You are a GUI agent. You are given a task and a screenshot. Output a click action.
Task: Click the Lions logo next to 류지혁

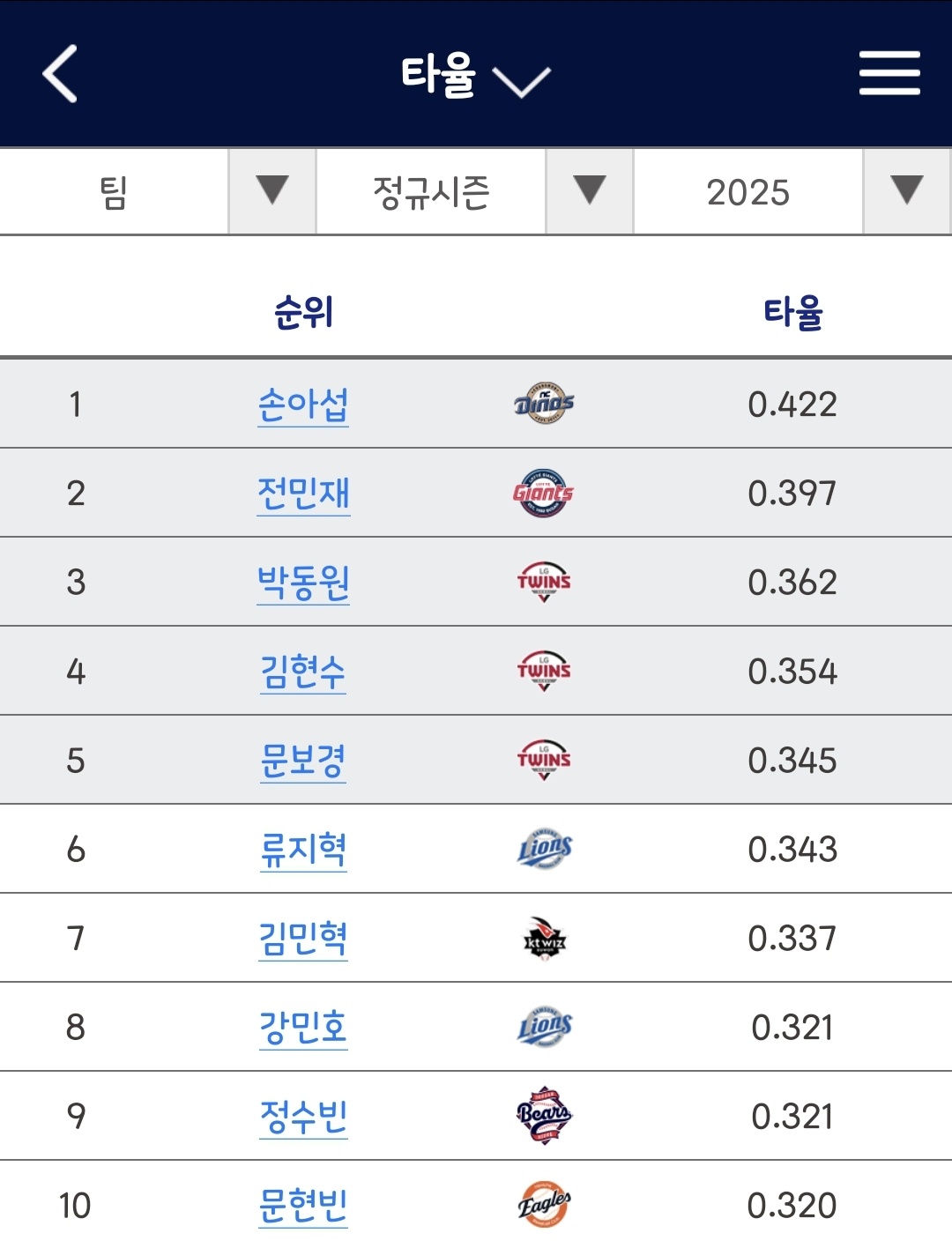click(545, 849)
